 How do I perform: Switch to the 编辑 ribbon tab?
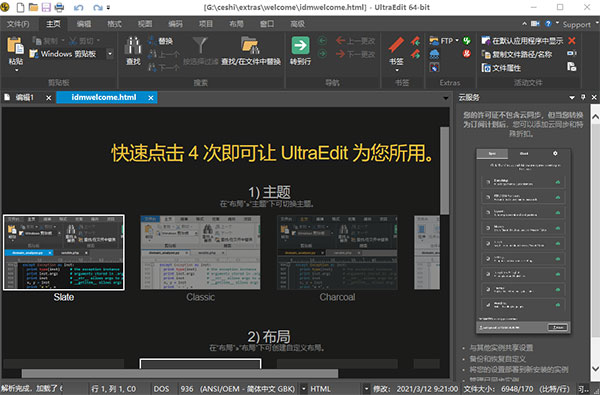tap(84, 24)
